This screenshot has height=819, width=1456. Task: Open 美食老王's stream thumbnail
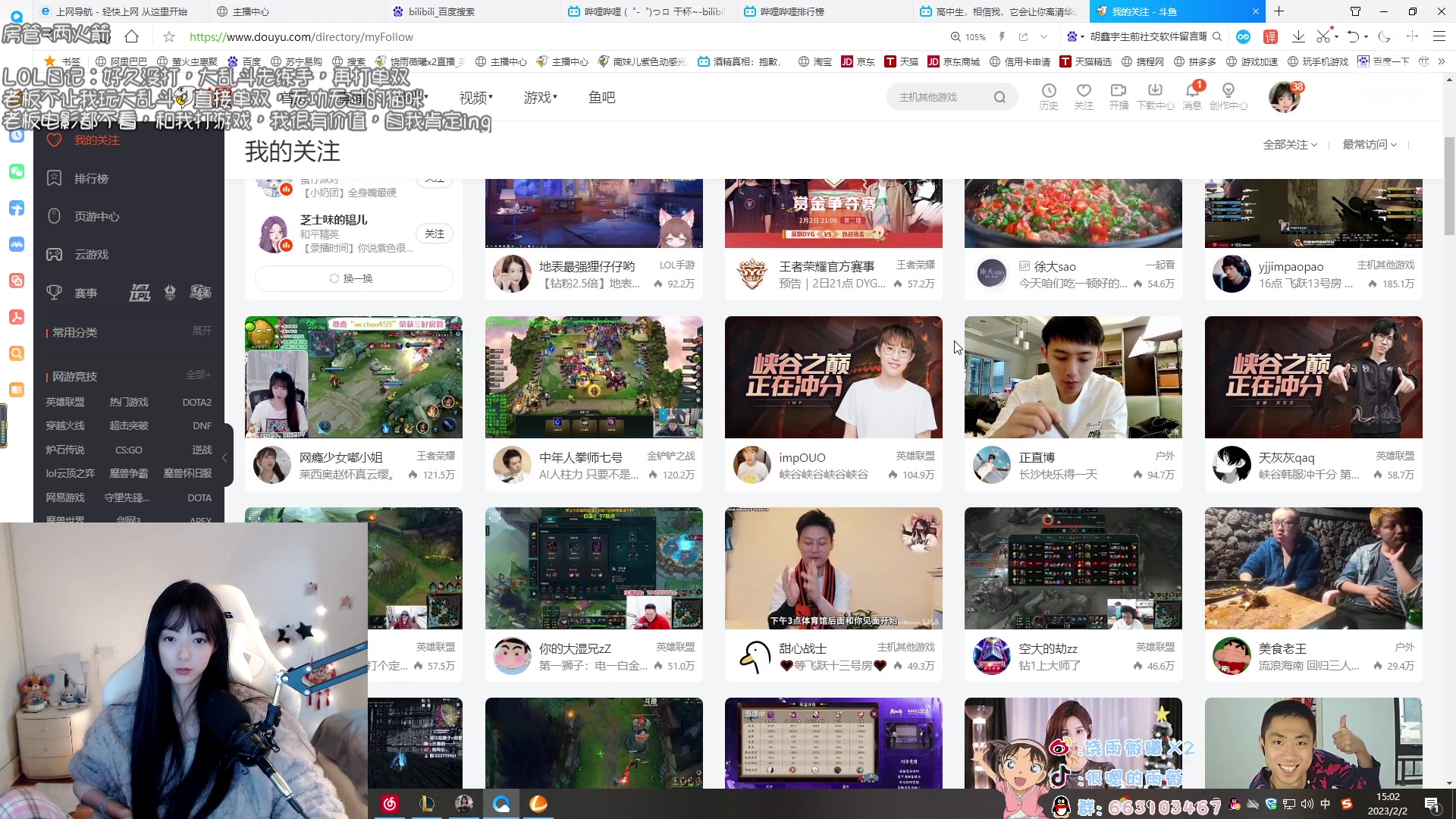pyautogui.click(x=1313, y=568)
